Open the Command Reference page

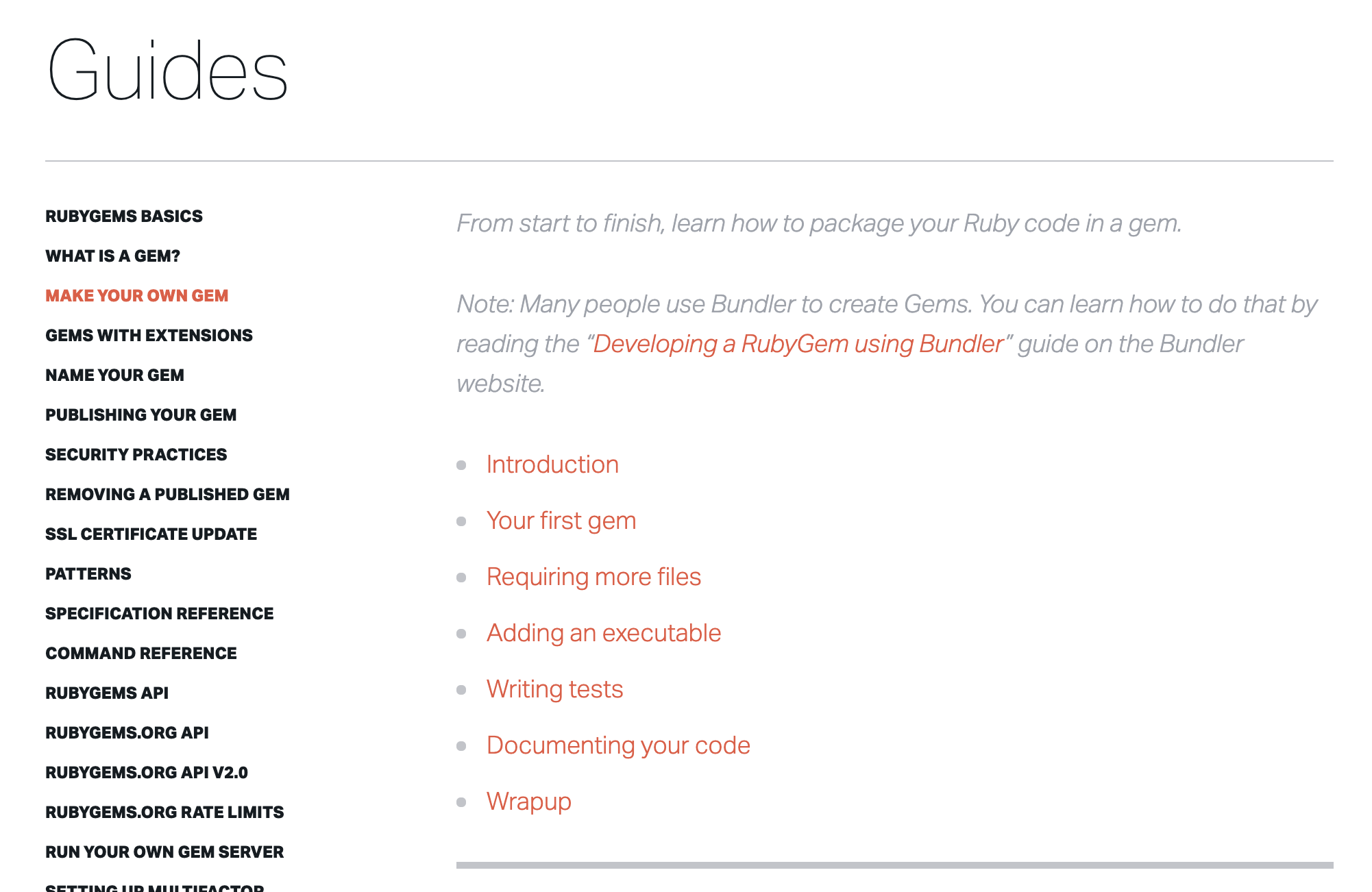[x=140, y=654]
